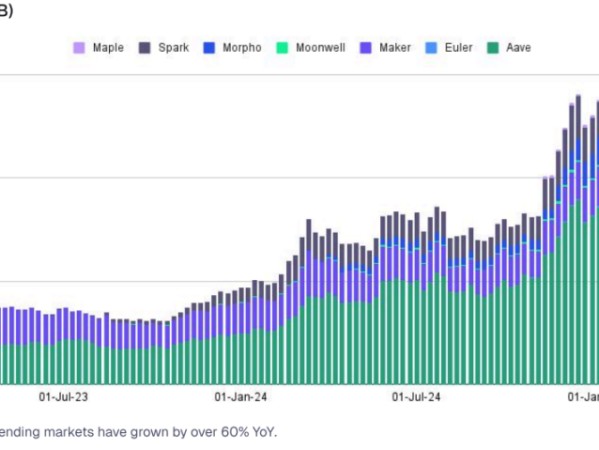Click the 01-Jul-24 axis label

(x=416, y=397)
